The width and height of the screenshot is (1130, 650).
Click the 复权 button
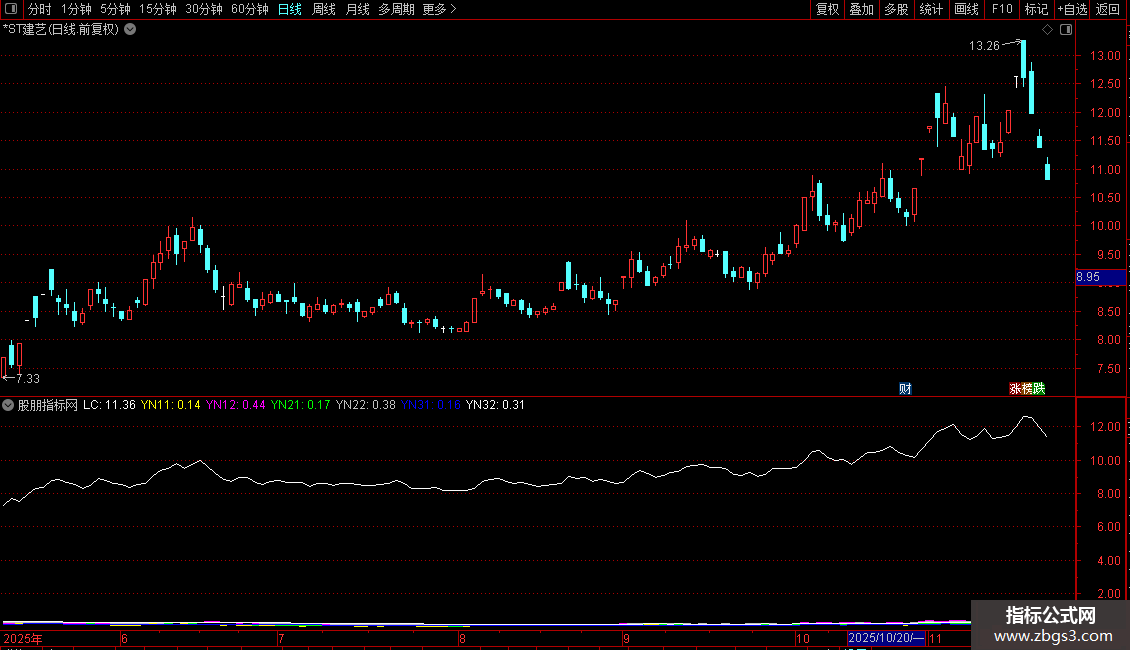tap(827, 9)
